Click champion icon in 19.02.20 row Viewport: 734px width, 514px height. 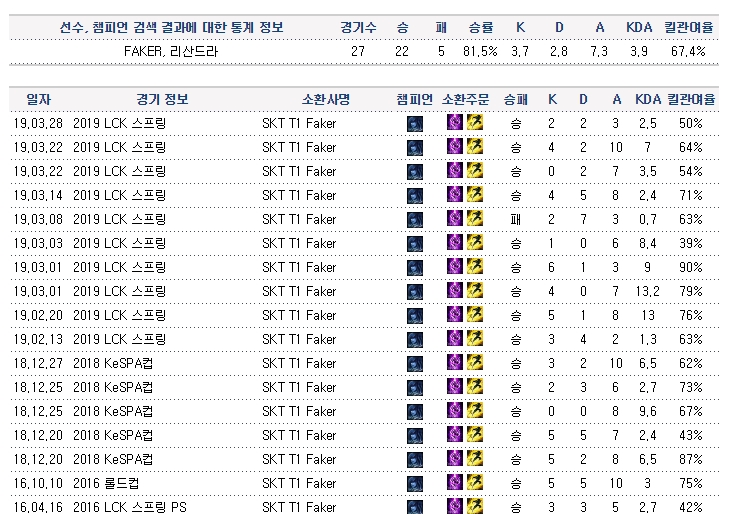(415, 316)
